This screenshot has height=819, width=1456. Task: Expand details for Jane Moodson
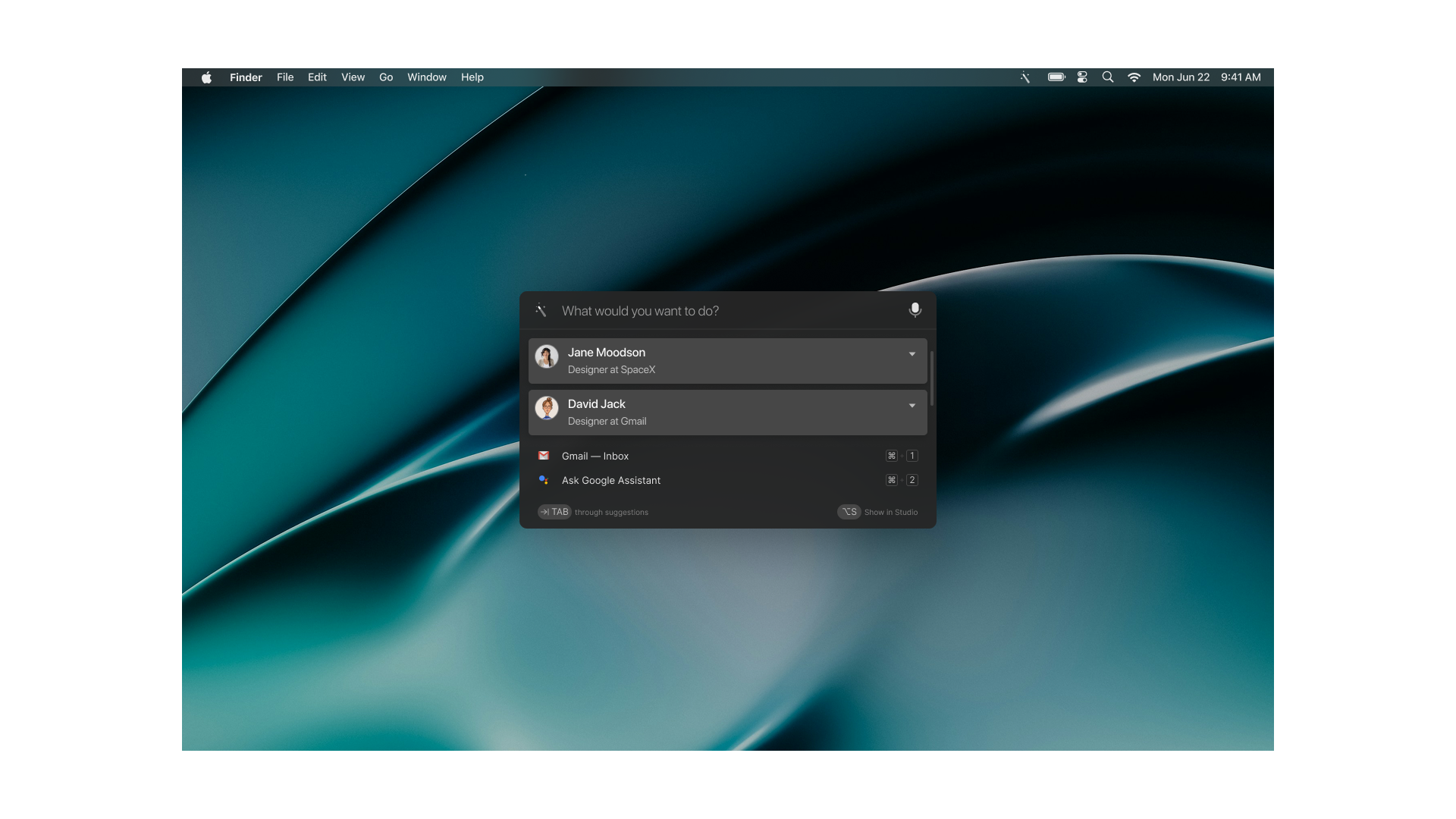pyautogui.click(x=912, y=354)
